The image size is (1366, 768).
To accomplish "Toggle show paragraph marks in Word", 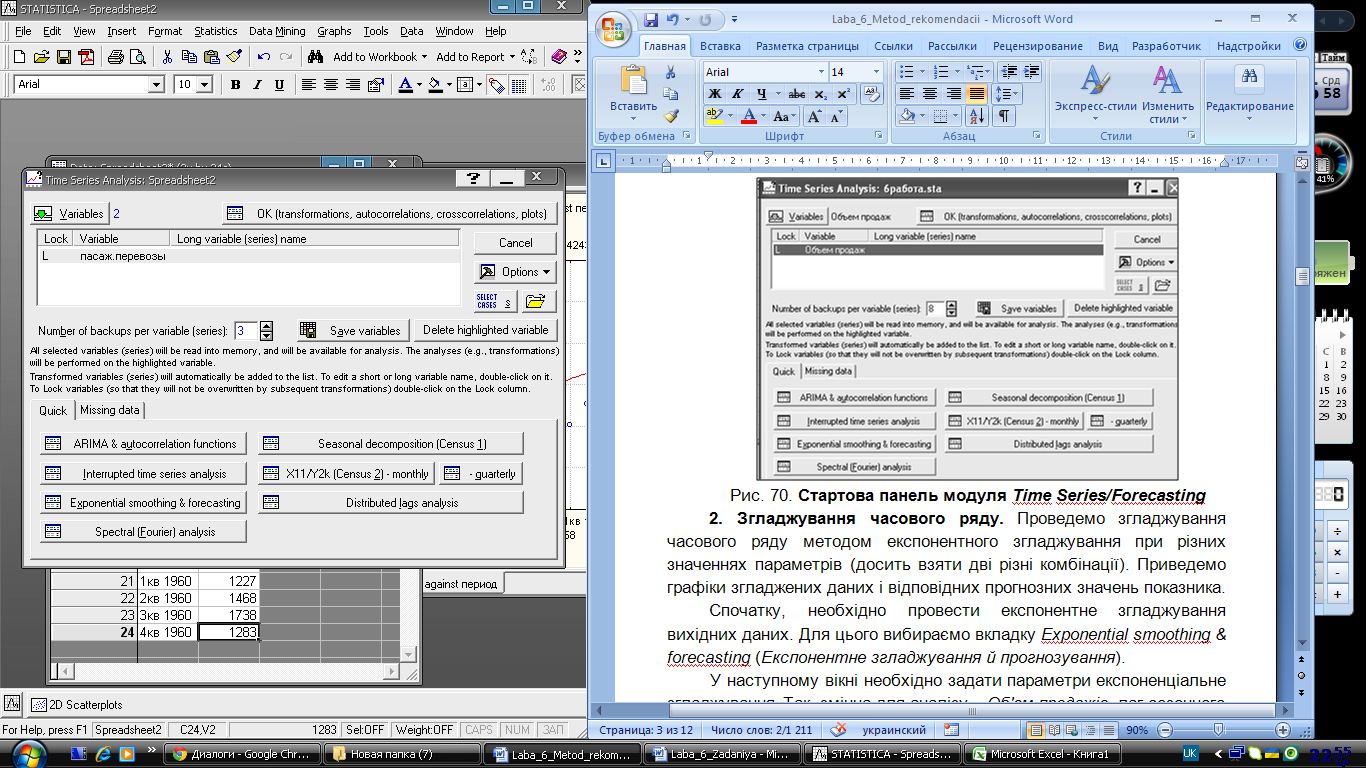I will [x=1004, y=116].
